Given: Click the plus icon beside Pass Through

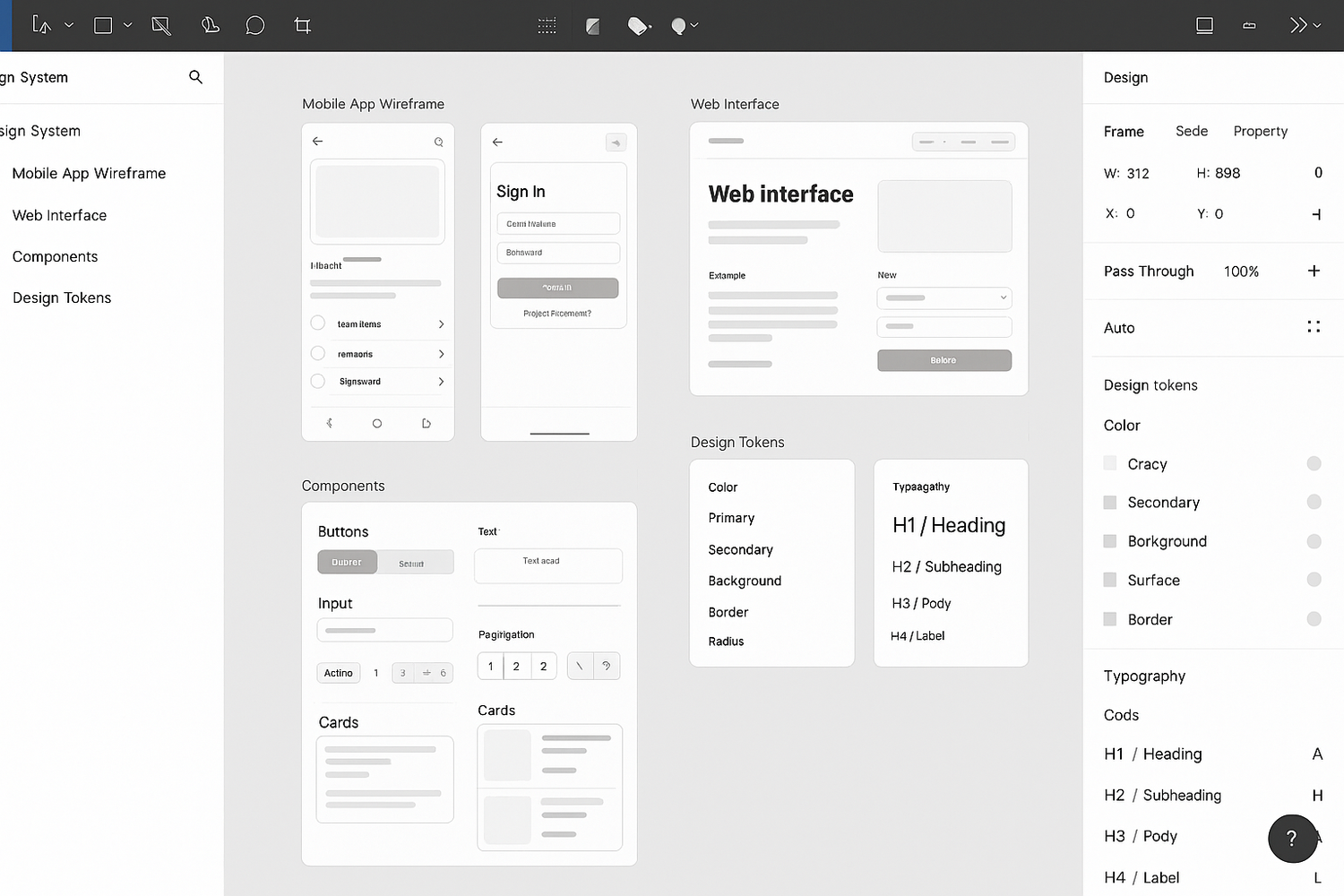Looking at the screenshot, I should click(1314, 271).
